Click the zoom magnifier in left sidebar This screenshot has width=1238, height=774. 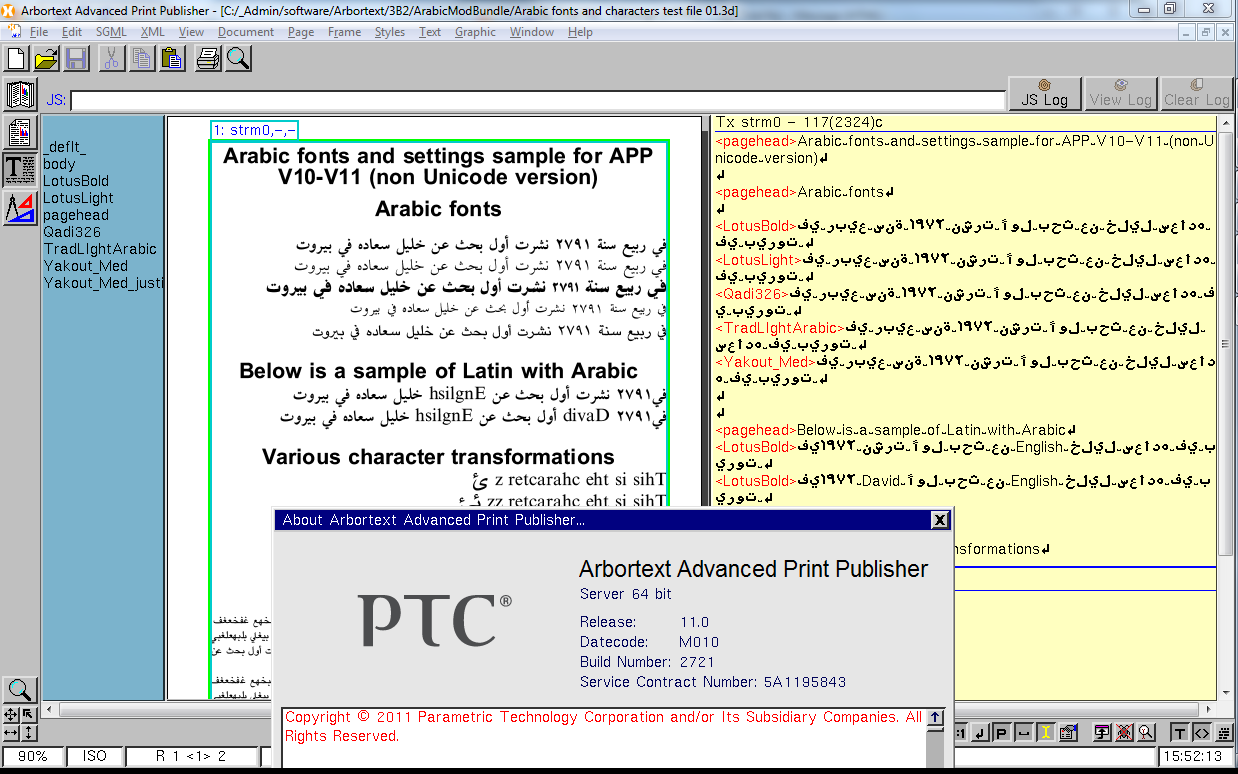[21, 690]
